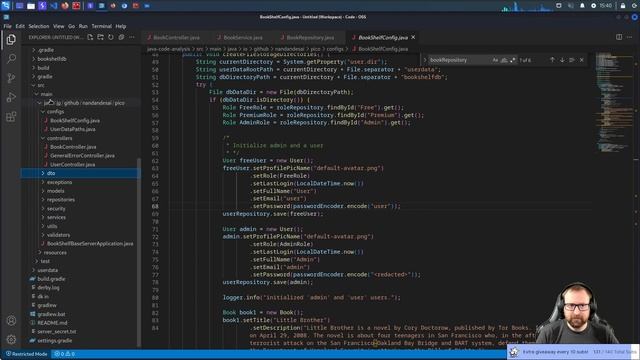Split the editor to the right

619,37
